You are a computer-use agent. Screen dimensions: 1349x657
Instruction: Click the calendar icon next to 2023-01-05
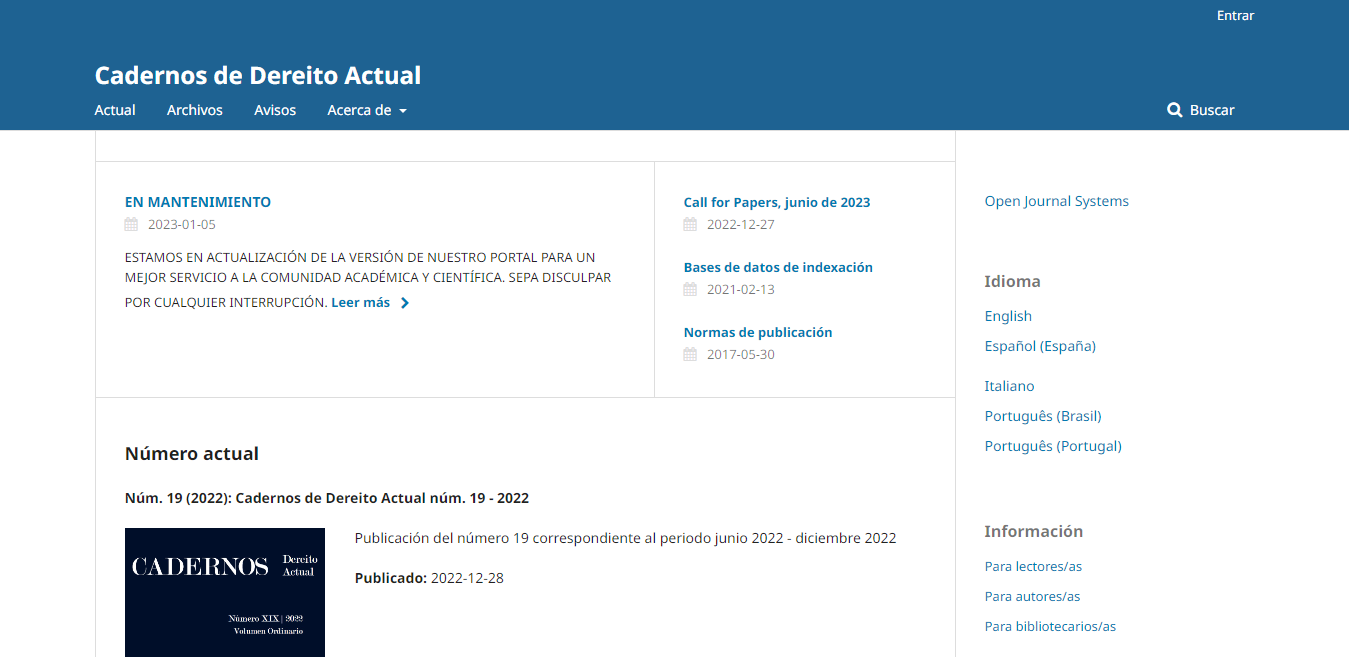[x=131, y=224]
